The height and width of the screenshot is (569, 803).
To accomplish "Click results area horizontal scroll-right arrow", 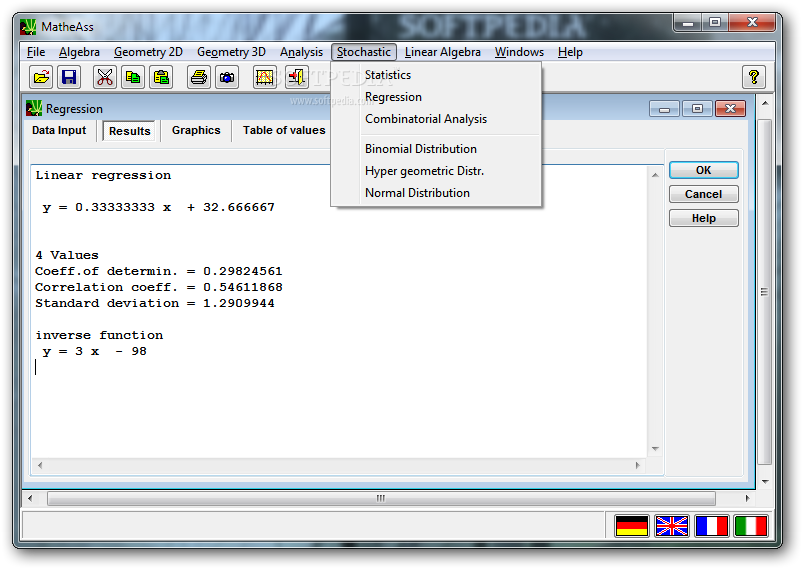I will [x=638, y=465].
